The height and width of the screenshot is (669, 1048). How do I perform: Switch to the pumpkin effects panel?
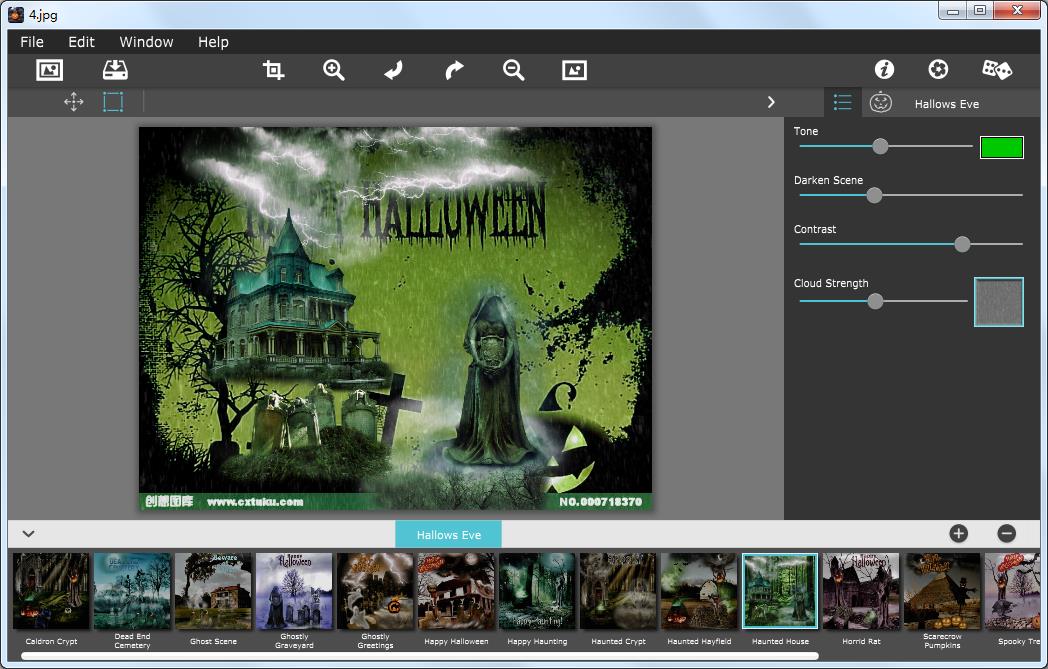[880, 103]
